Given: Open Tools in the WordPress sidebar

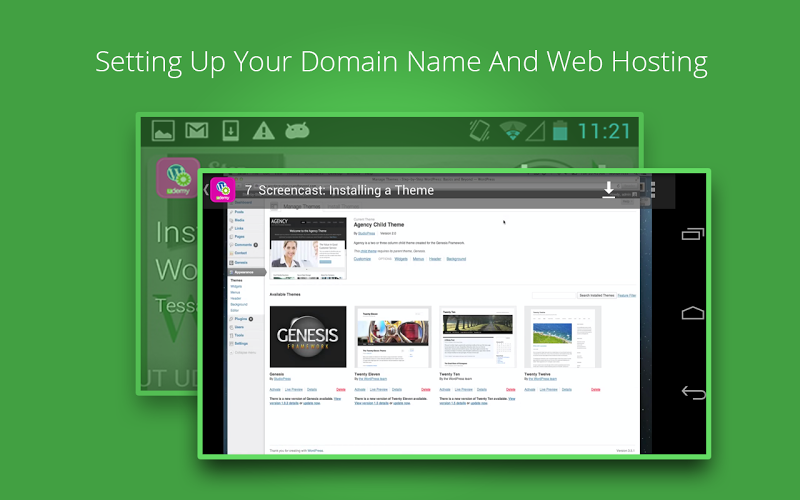Looking at the screenshot, I should click(x=239, y=335).
